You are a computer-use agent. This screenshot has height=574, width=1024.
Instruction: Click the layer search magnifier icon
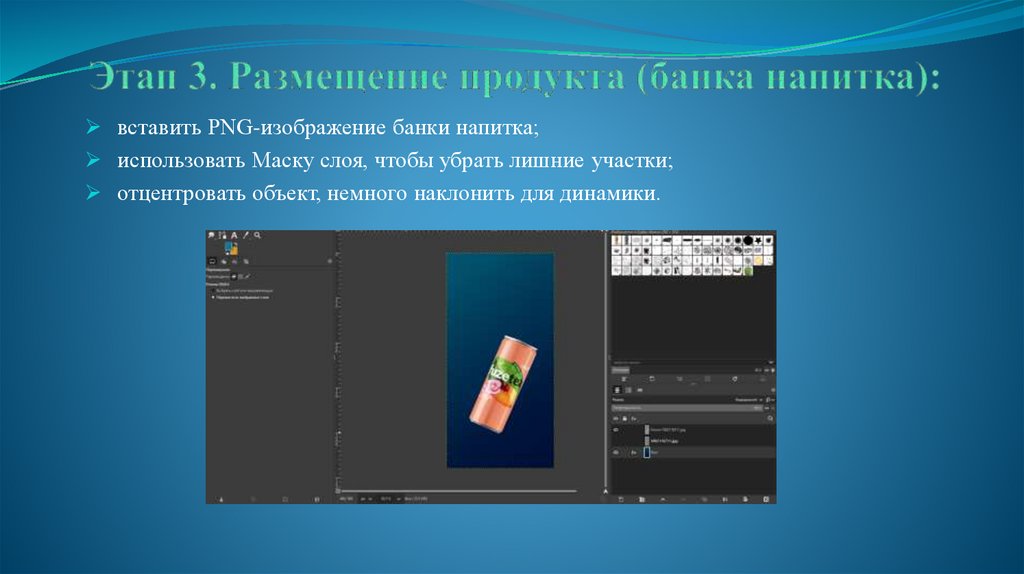tap(771, 418)
